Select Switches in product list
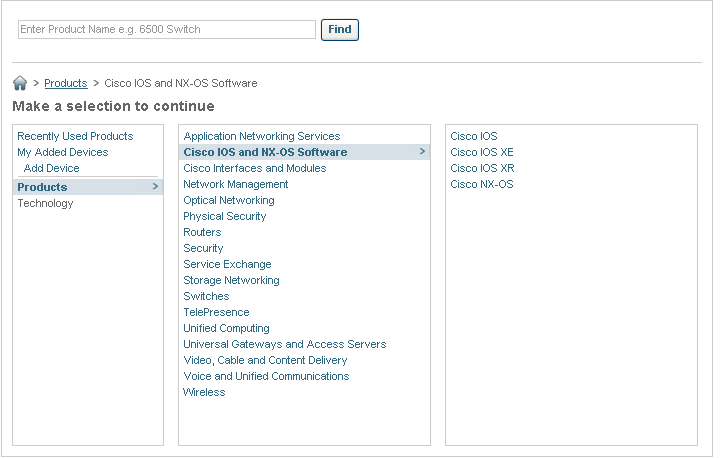720x458 pixels. click(206, 296)
